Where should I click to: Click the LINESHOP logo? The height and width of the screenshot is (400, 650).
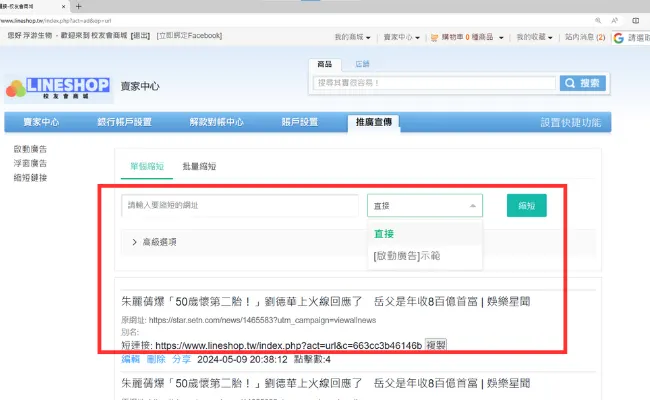[58, 88]
